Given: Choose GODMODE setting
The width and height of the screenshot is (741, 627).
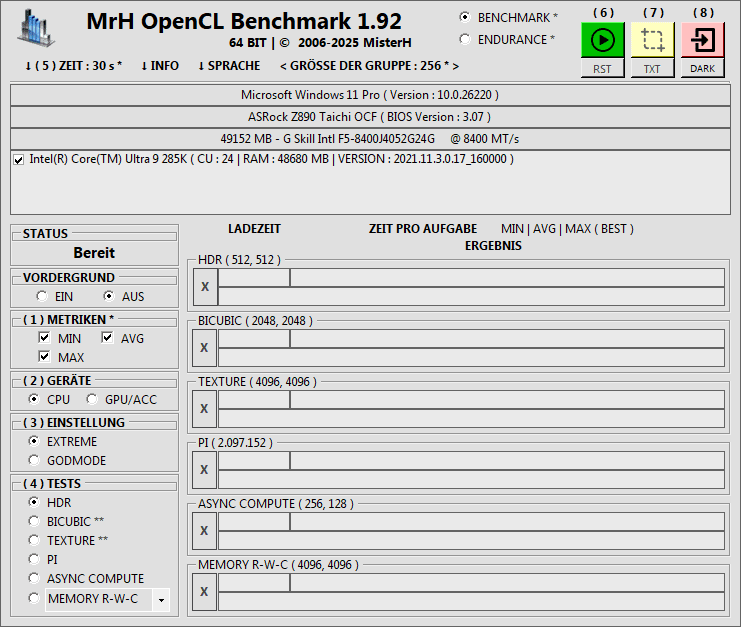Looking at the screenshot, I should pos(34,460).
